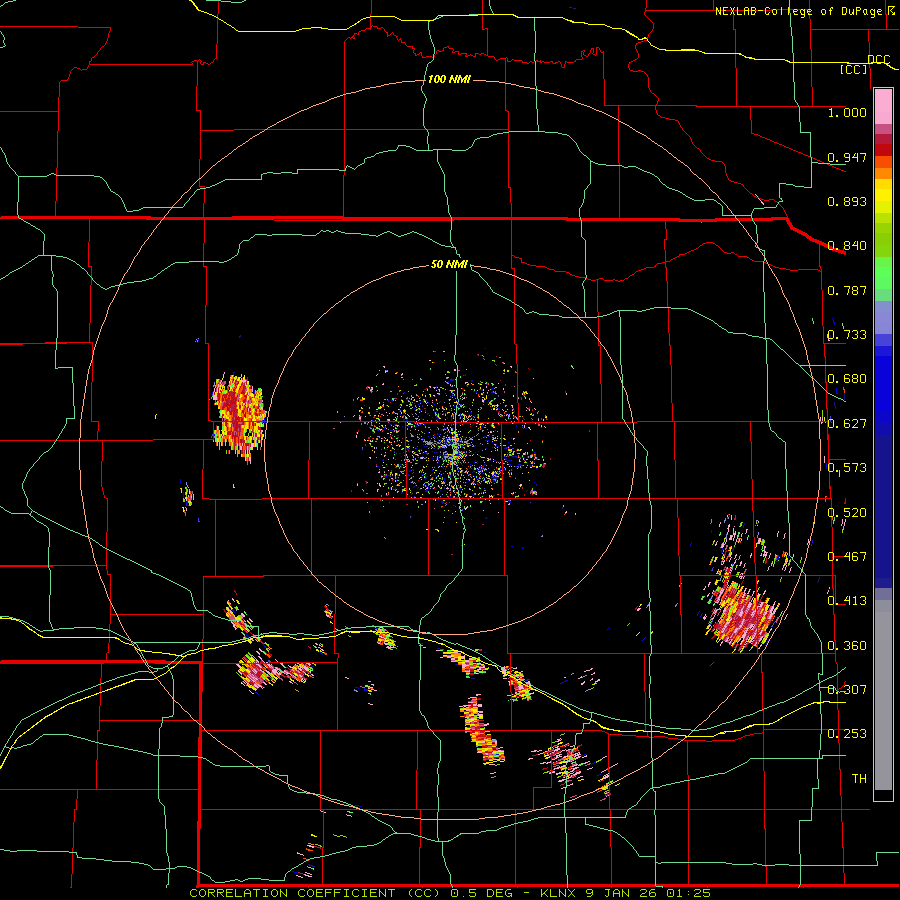Click the 50 NMI range ring line

coord(635,451)
